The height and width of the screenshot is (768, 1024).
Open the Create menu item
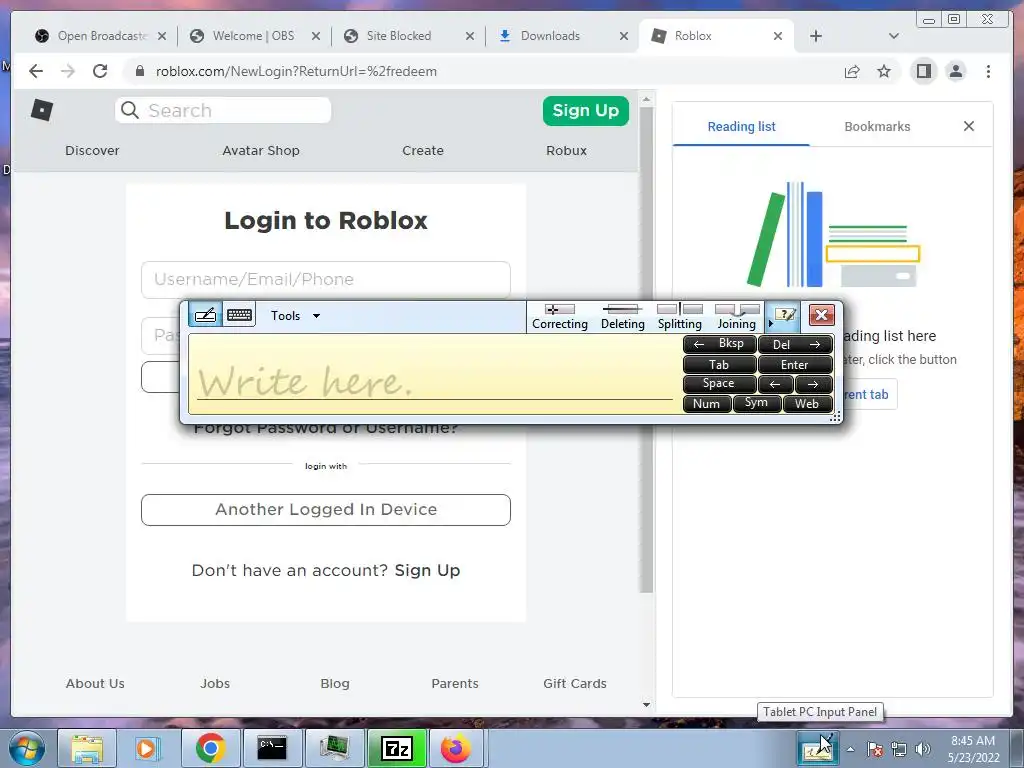pyautogui.click(x=423, y=150)
